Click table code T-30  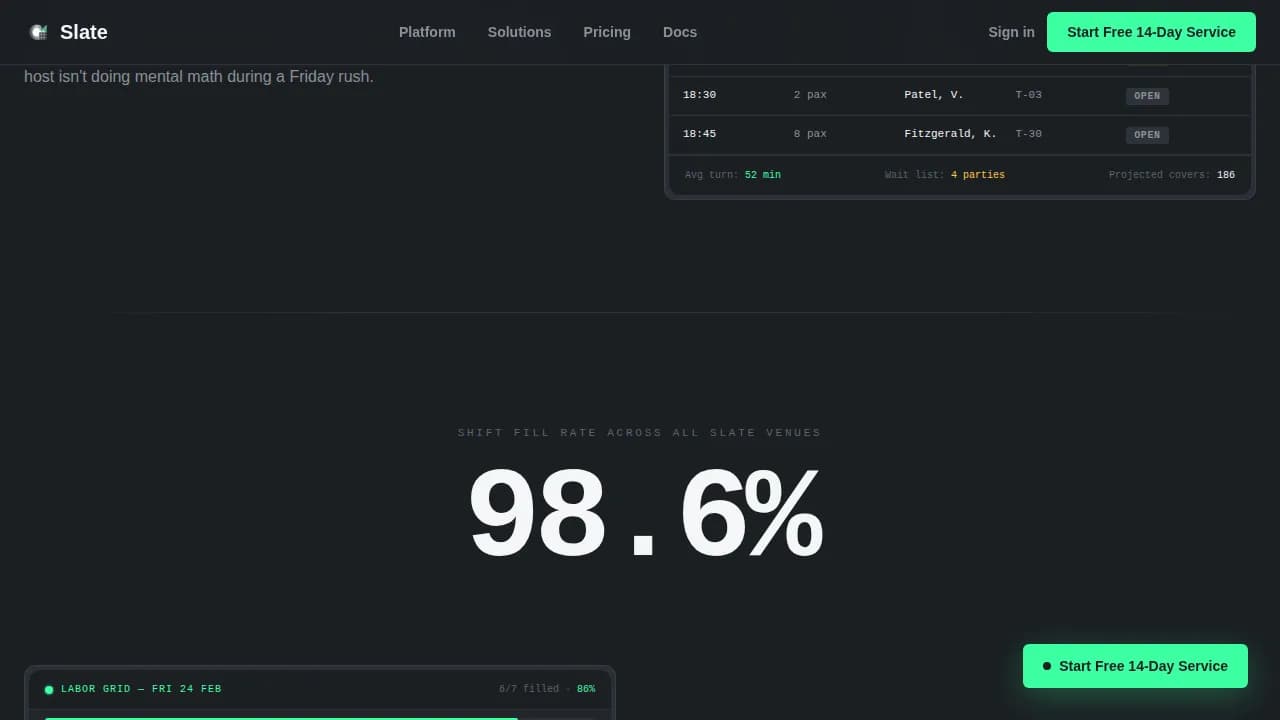(x=1028, y=134)
